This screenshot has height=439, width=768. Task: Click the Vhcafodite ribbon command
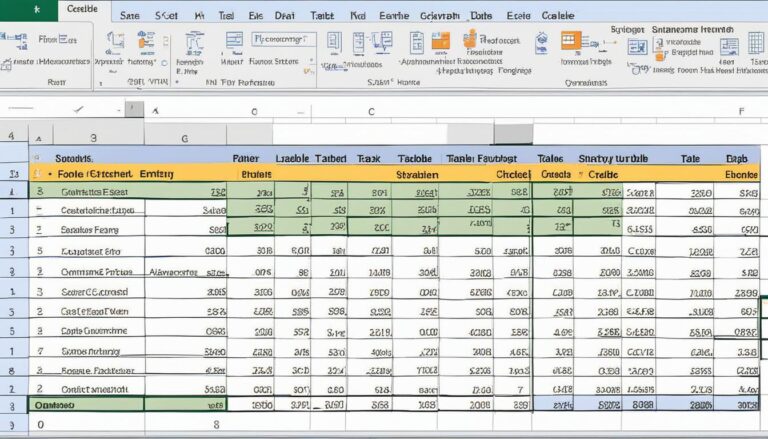pos(684,43)
